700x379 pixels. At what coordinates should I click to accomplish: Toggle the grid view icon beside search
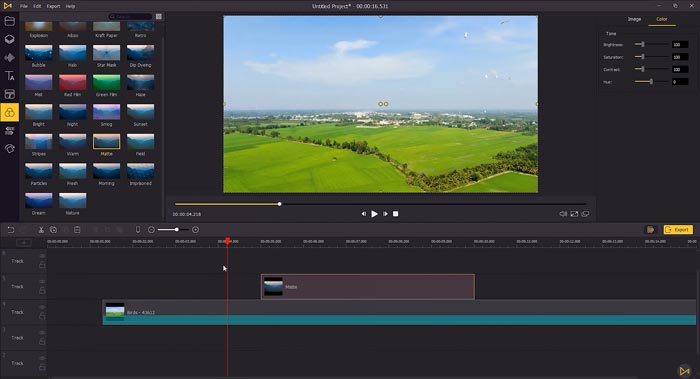[x=158, y=17]
